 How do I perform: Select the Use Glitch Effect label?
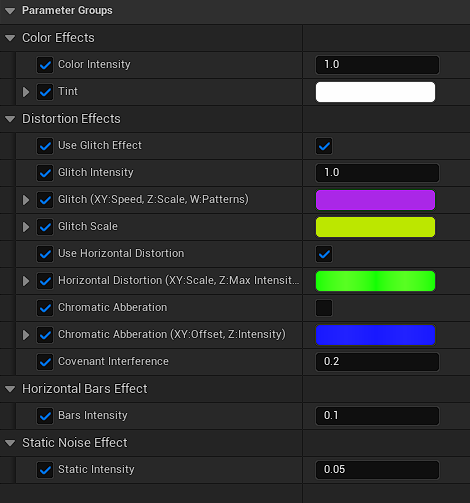[100, 145]
